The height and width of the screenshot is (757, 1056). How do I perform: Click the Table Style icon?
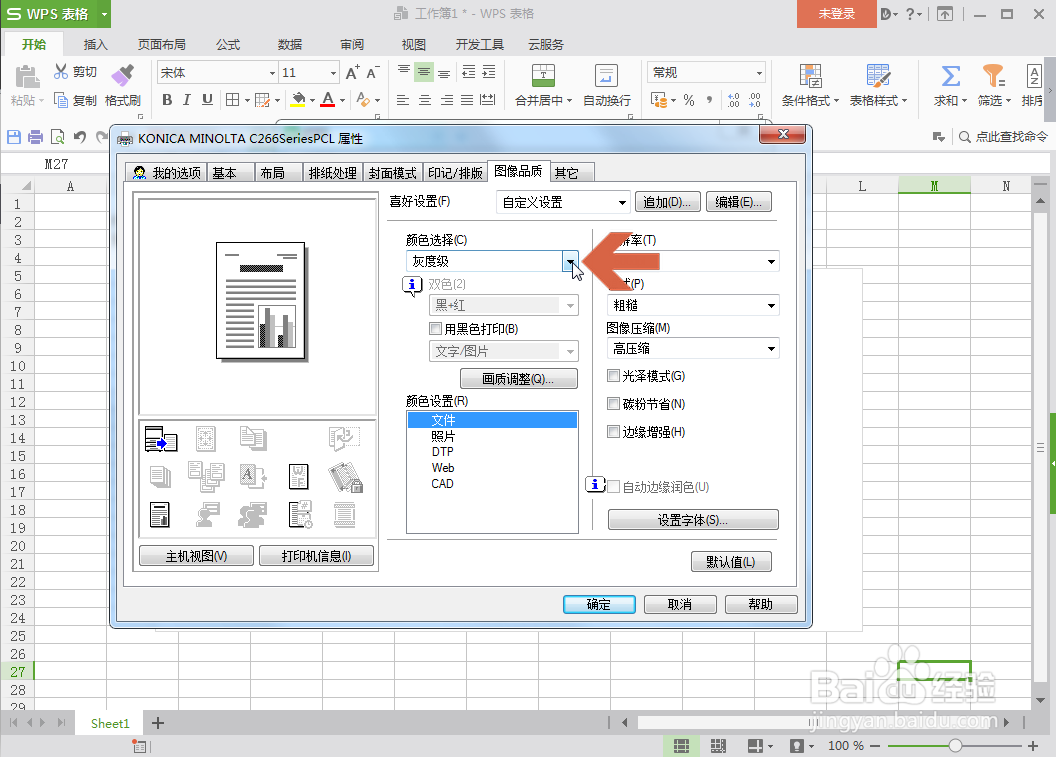click(878, 75)
